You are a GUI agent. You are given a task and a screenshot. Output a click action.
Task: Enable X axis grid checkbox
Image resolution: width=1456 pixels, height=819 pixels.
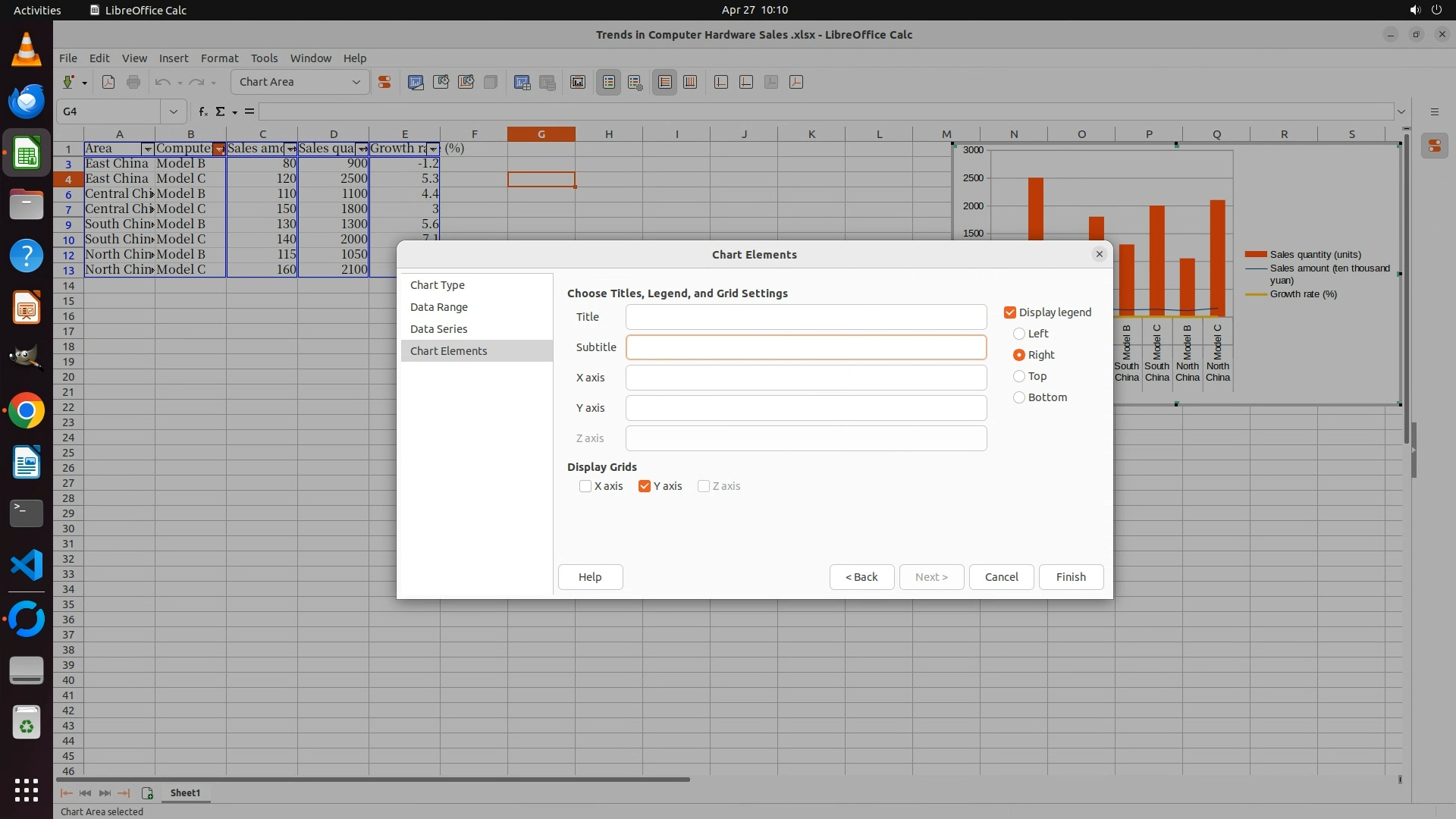[x=585, y=486]
